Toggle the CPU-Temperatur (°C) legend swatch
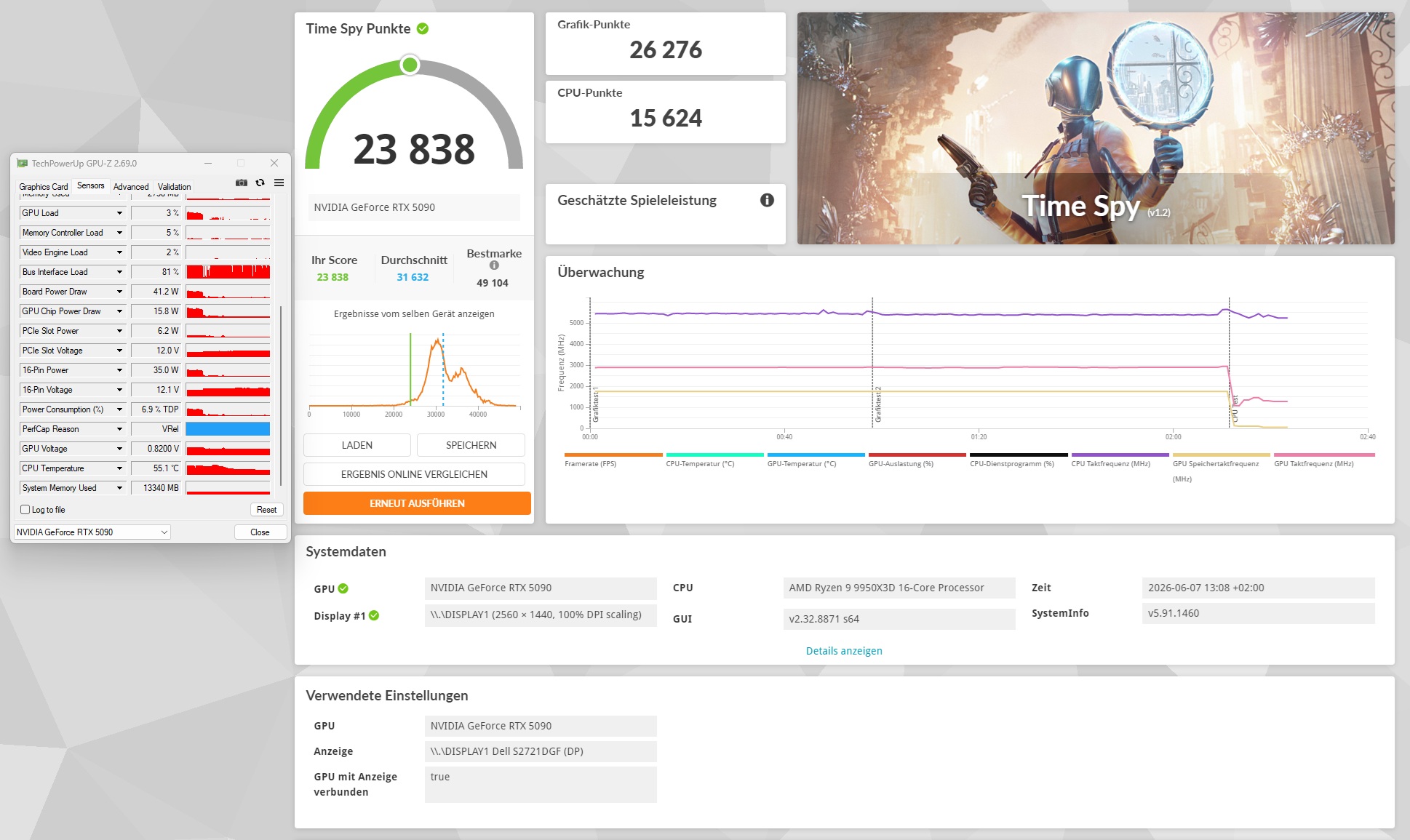Viewport: 1410px width, 840px height. click(x=714, y=455)
